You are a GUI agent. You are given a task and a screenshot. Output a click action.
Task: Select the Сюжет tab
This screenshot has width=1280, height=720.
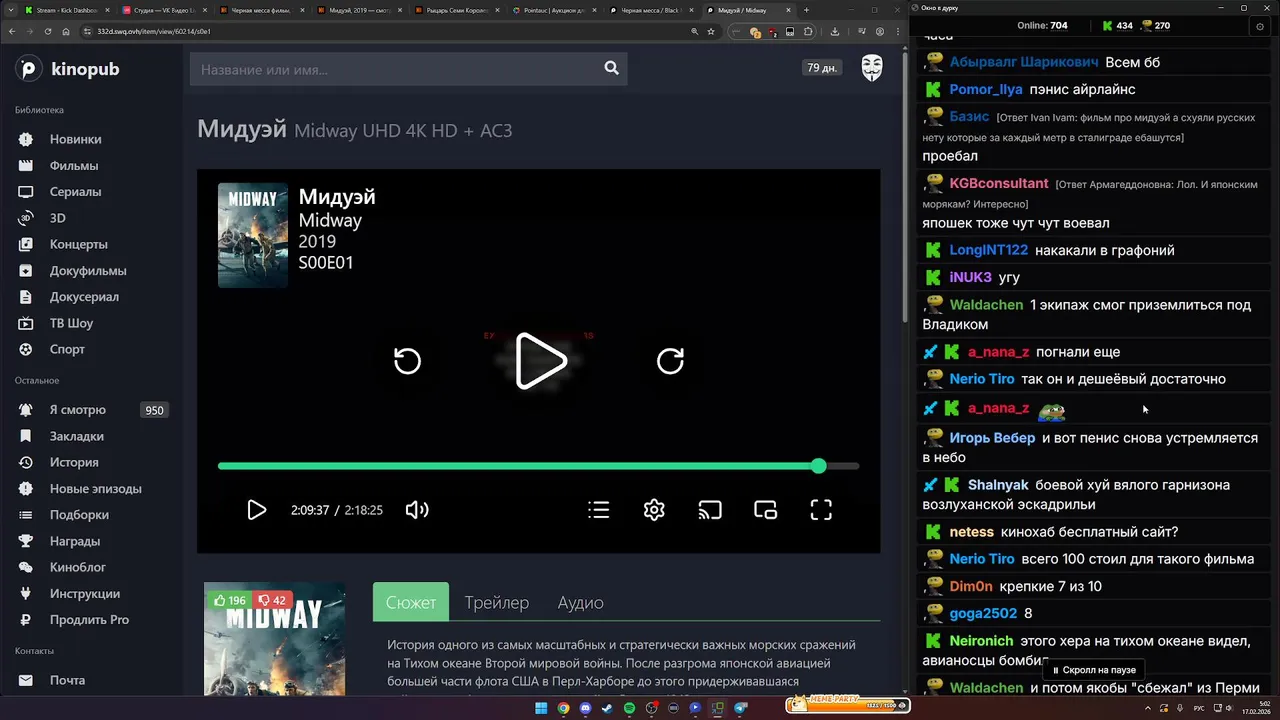coord(411,602)
